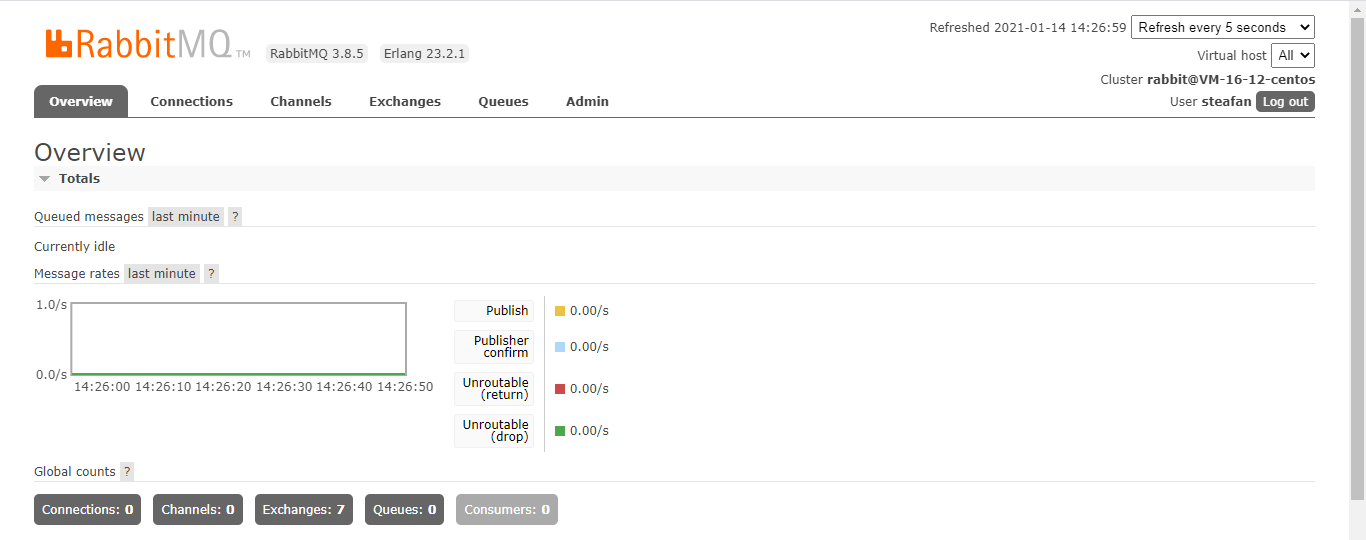The width and height of the screenshot is (1366, 540).
Task: Click the Refreshed 2021-01-14 timestamp
Action: click(1028, 28)
